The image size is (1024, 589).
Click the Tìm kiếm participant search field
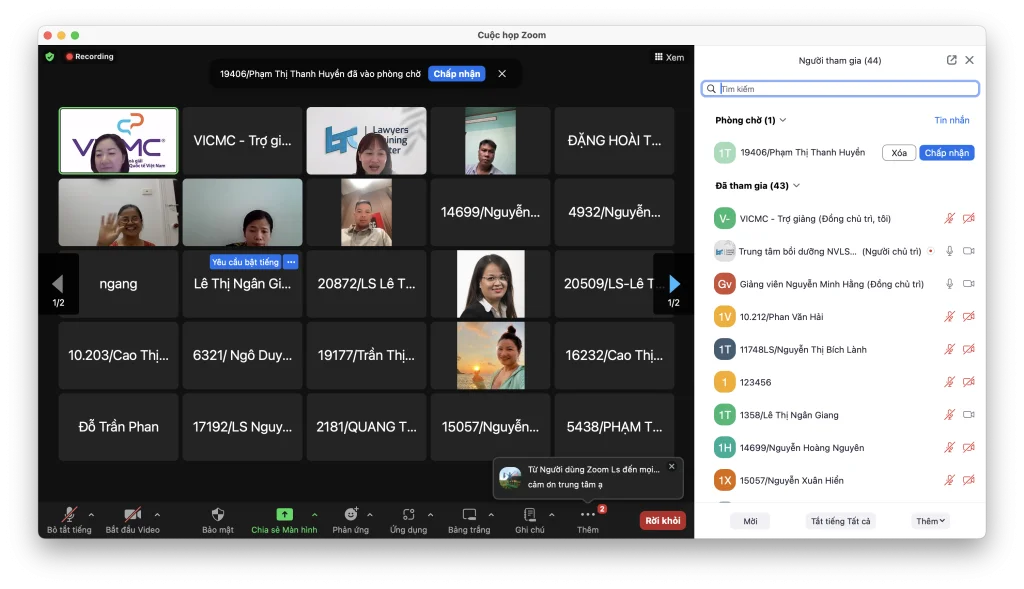845,89
